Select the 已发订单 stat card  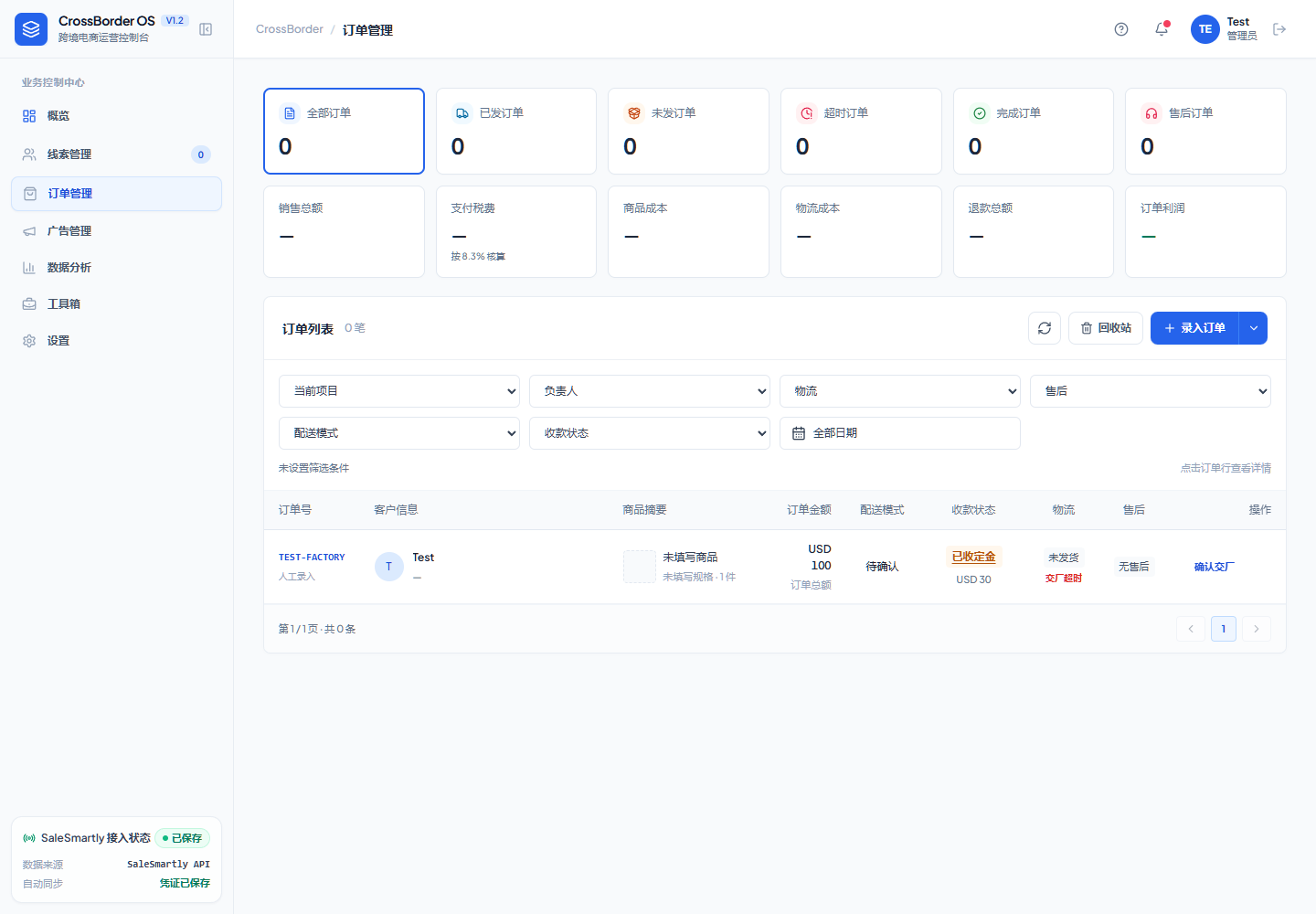516,131
